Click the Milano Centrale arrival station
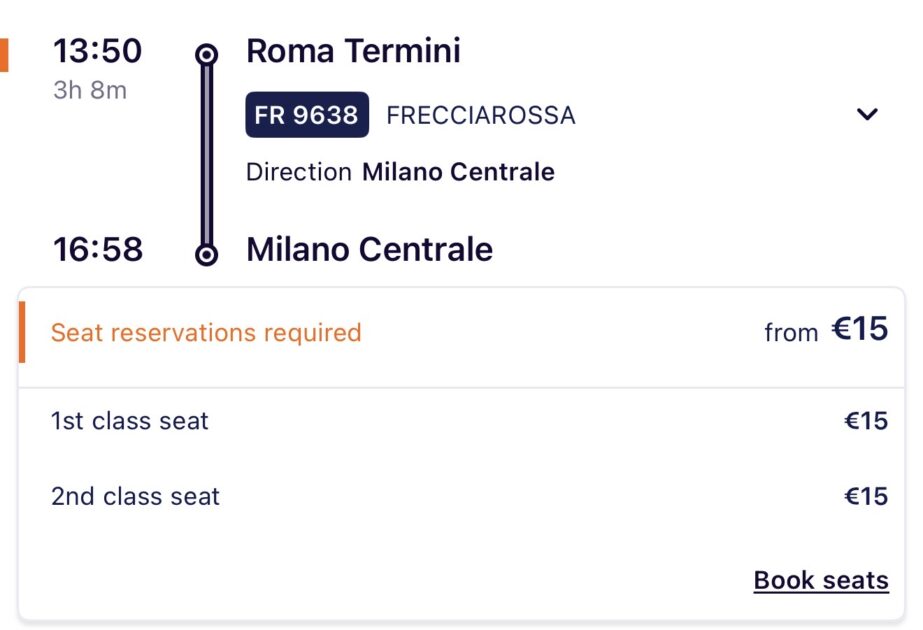 point(369,249)
